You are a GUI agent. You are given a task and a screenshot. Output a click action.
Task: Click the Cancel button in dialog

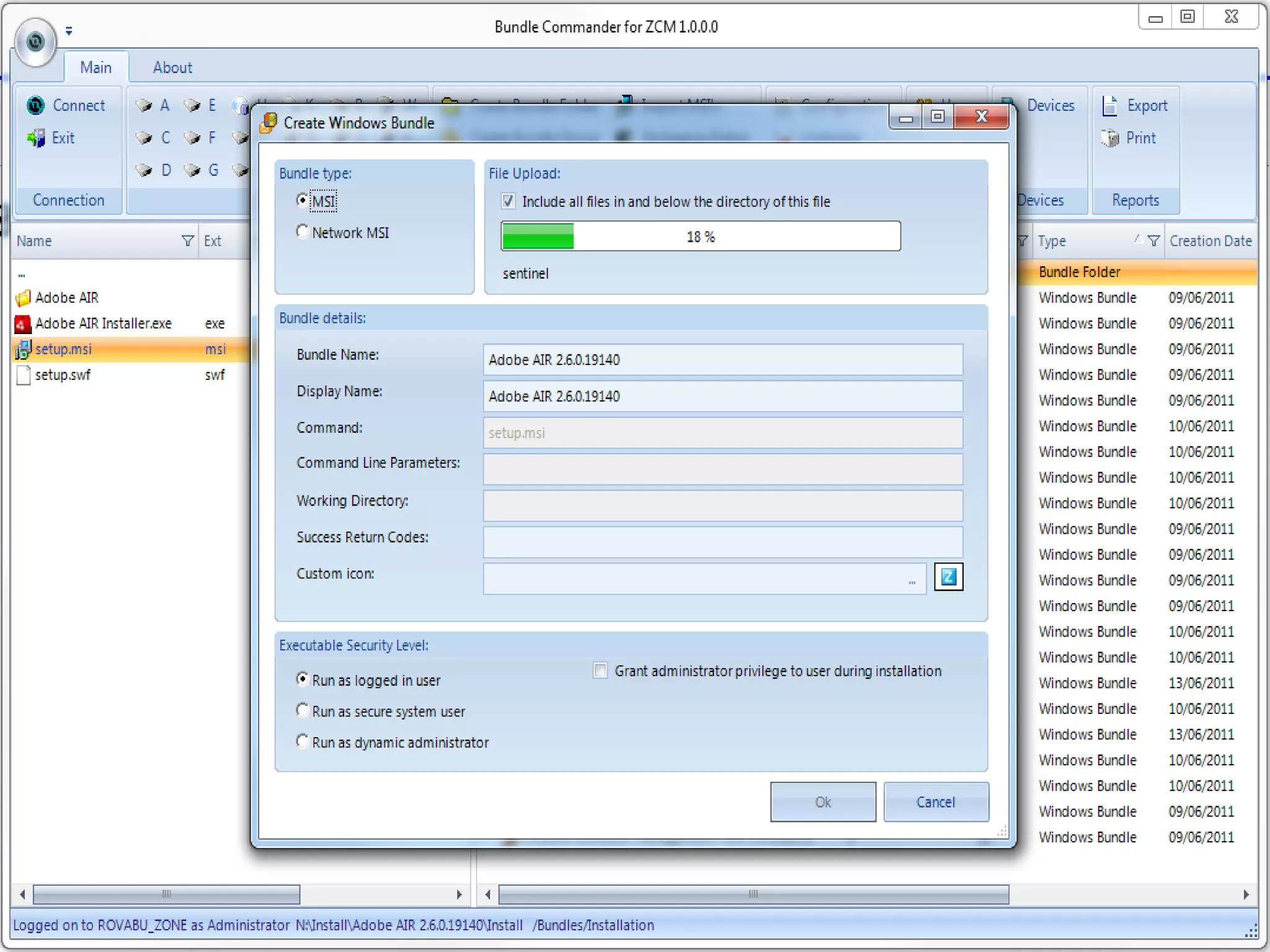tap(935, 802)
